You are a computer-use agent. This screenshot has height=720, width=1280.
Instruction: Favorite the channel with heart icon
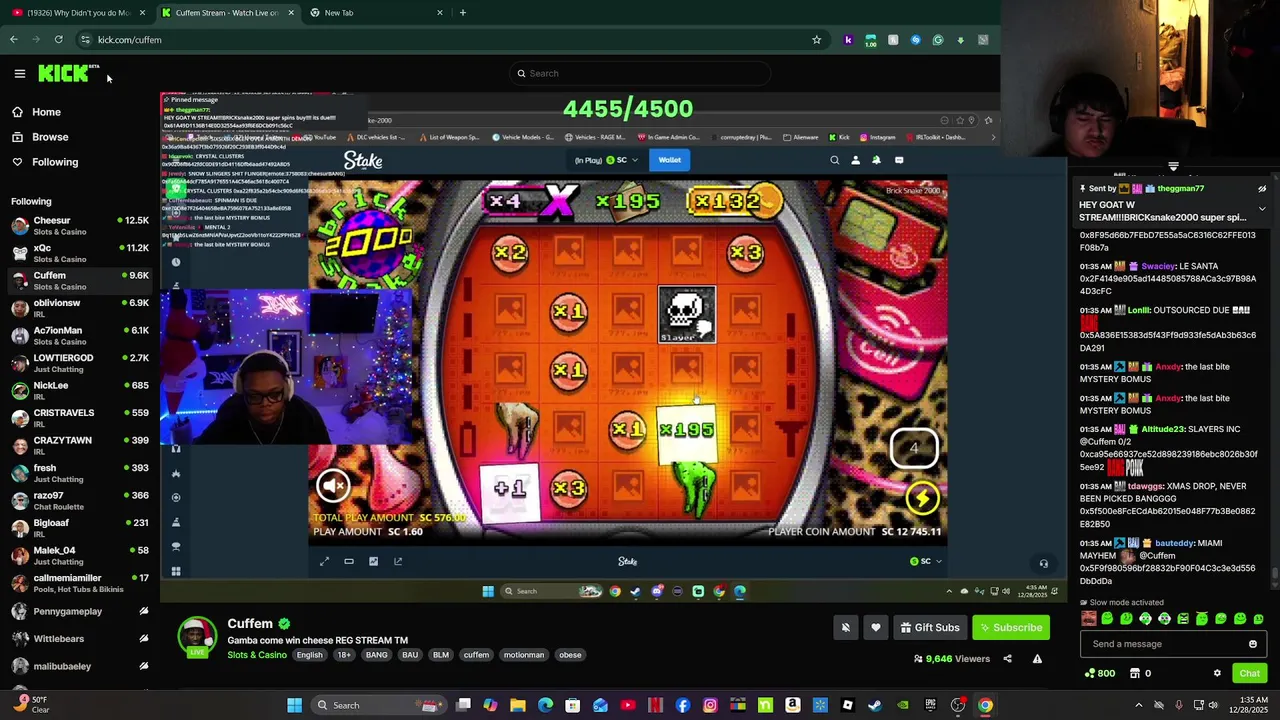(x=875, y=628)
